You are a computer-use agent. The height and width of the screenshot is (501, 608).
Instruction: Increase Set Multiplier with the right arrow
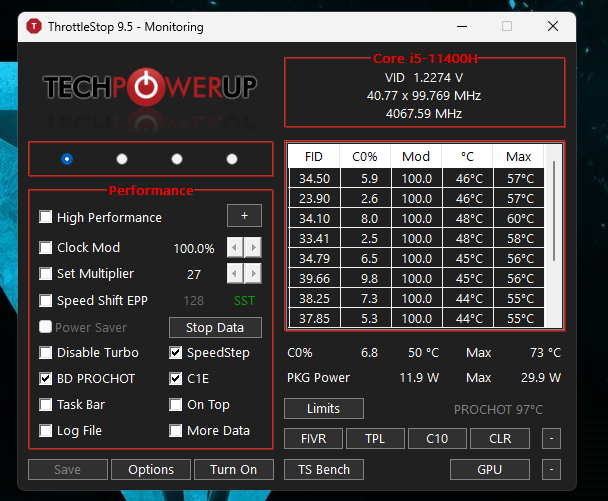pyautogui.click(x=253, y=274)
